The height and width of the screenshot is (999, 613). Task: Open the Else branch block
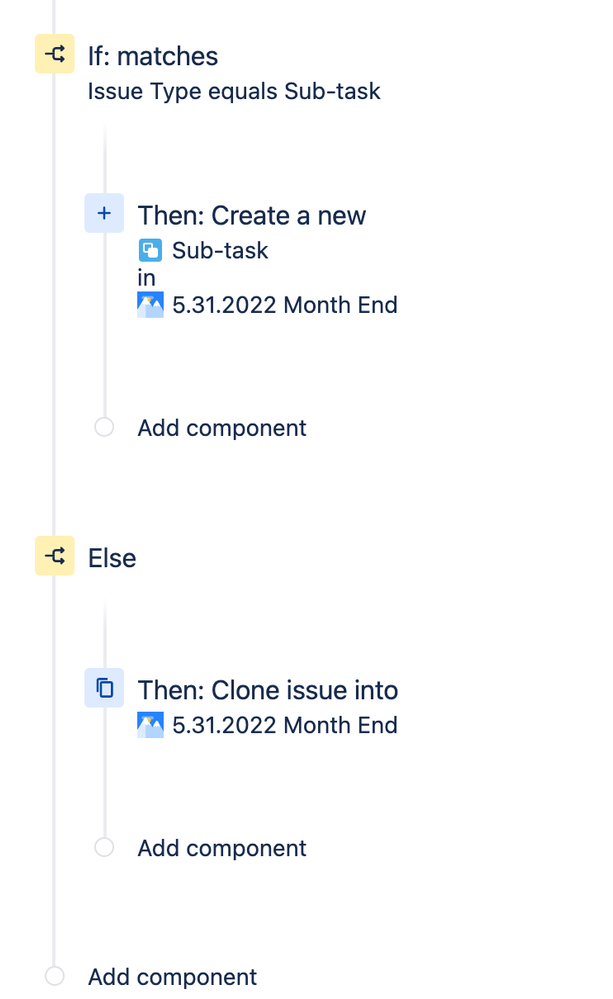pyautogui.click(x=112, y=558)
